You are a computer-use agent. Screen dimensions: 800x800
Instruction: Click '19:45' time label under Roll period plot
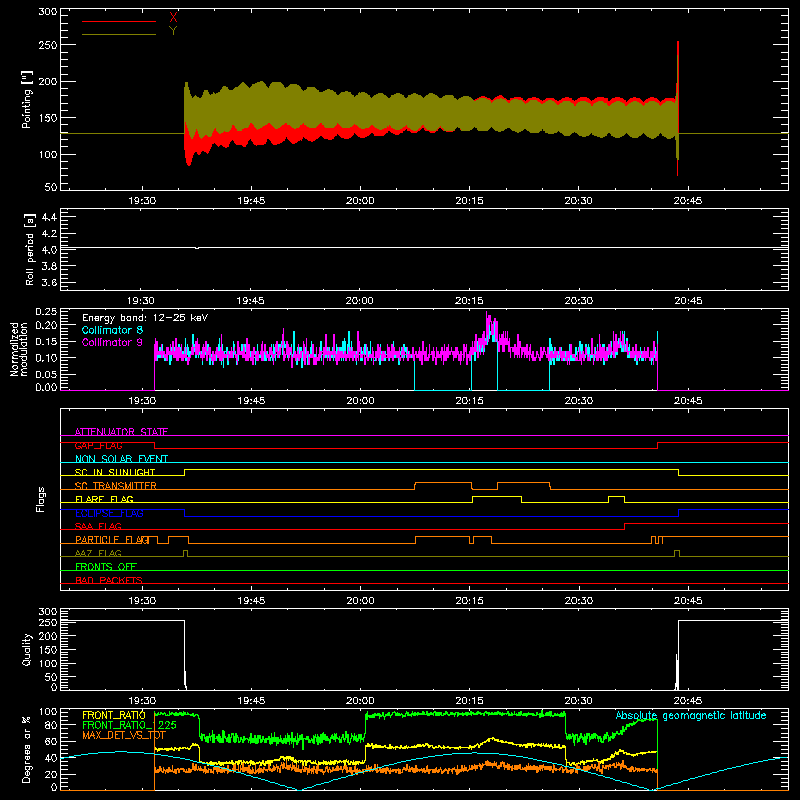click(x=251, y=301)
